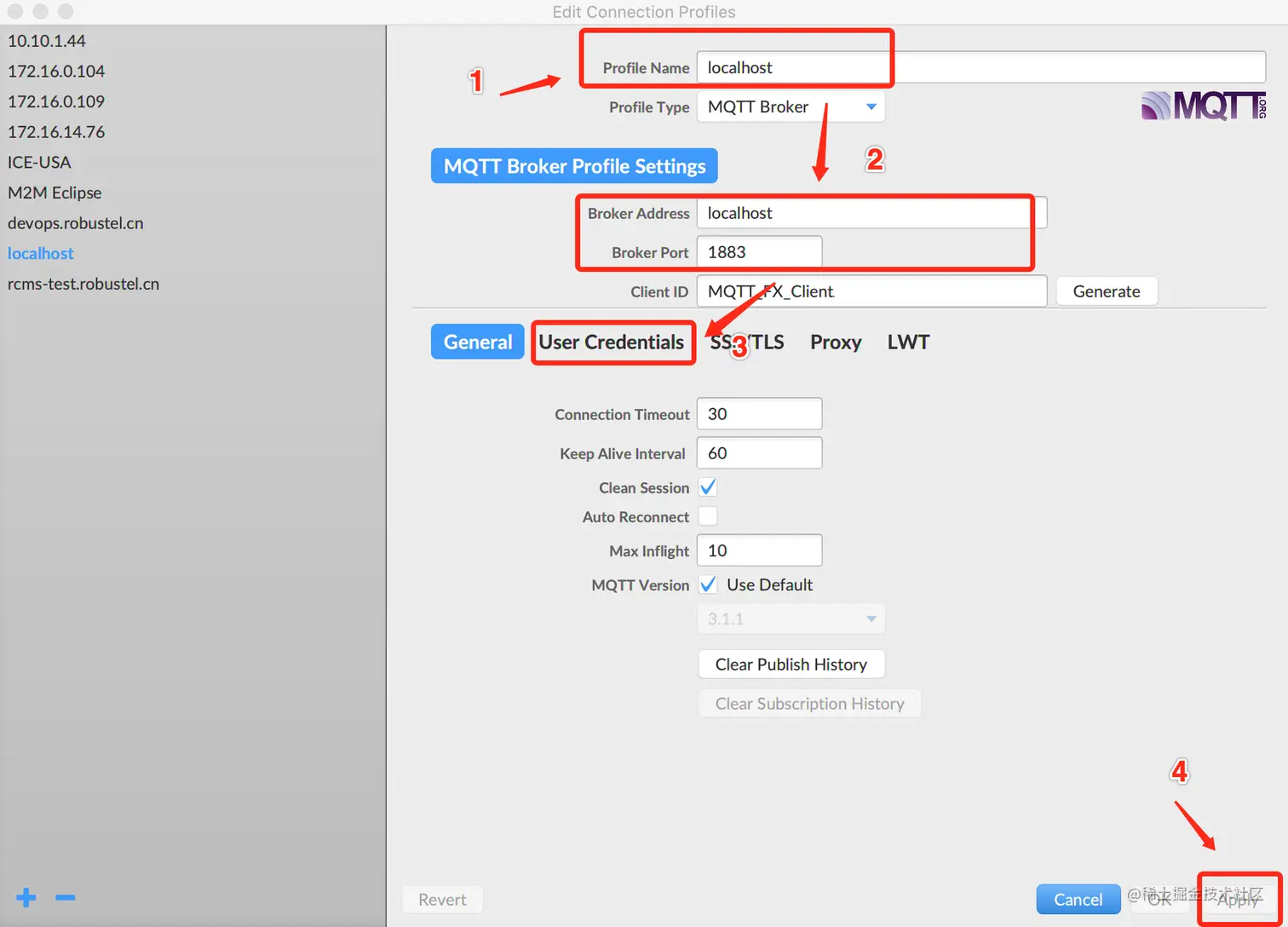Focus the Keep Alive Interval field

point(760,453)
